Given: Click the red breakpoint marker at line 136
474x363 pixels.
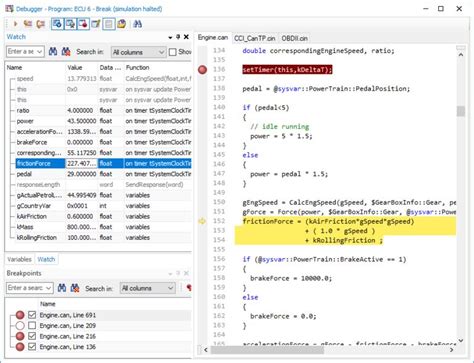Looking at the screenshot, I should [202, 70].
